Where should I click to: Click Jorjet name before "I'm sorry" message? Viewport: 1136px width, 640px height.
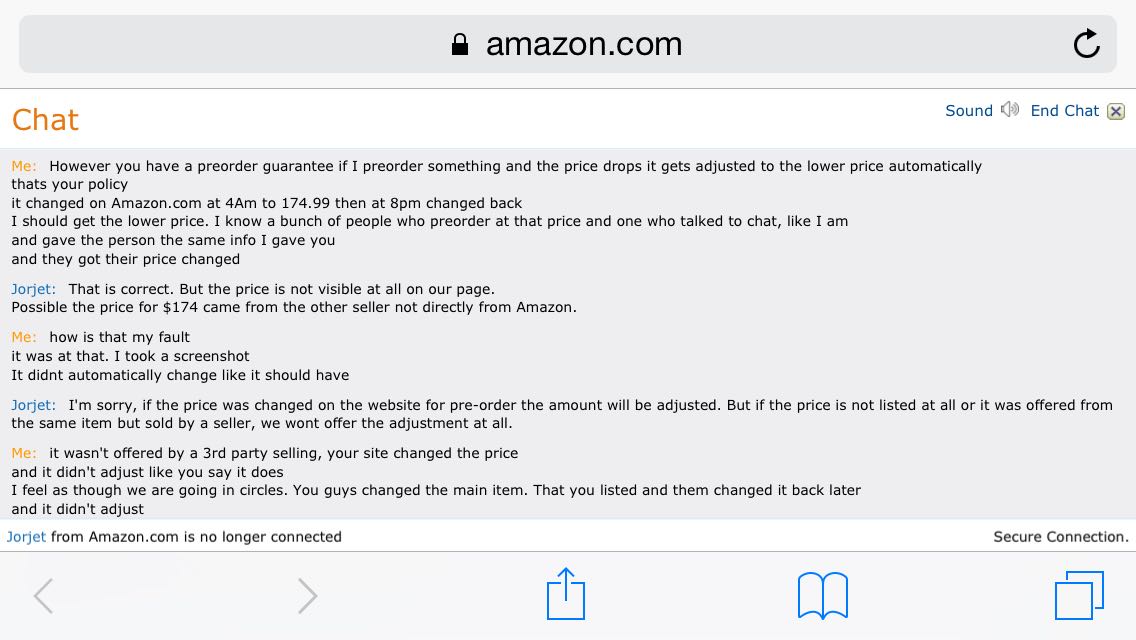click(x=33, y=405)
